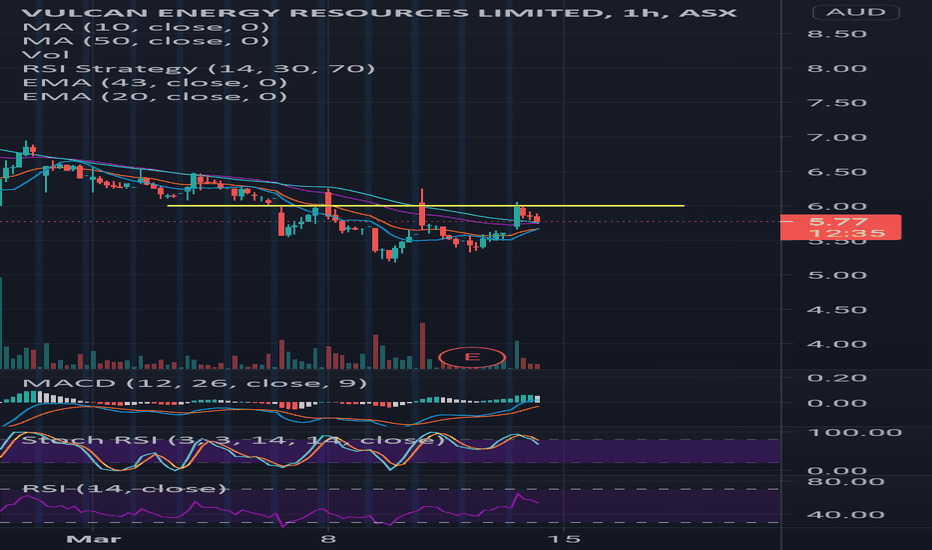
Task: Click the 80.00 RSI scale label
Action: (x=846, y=481)
